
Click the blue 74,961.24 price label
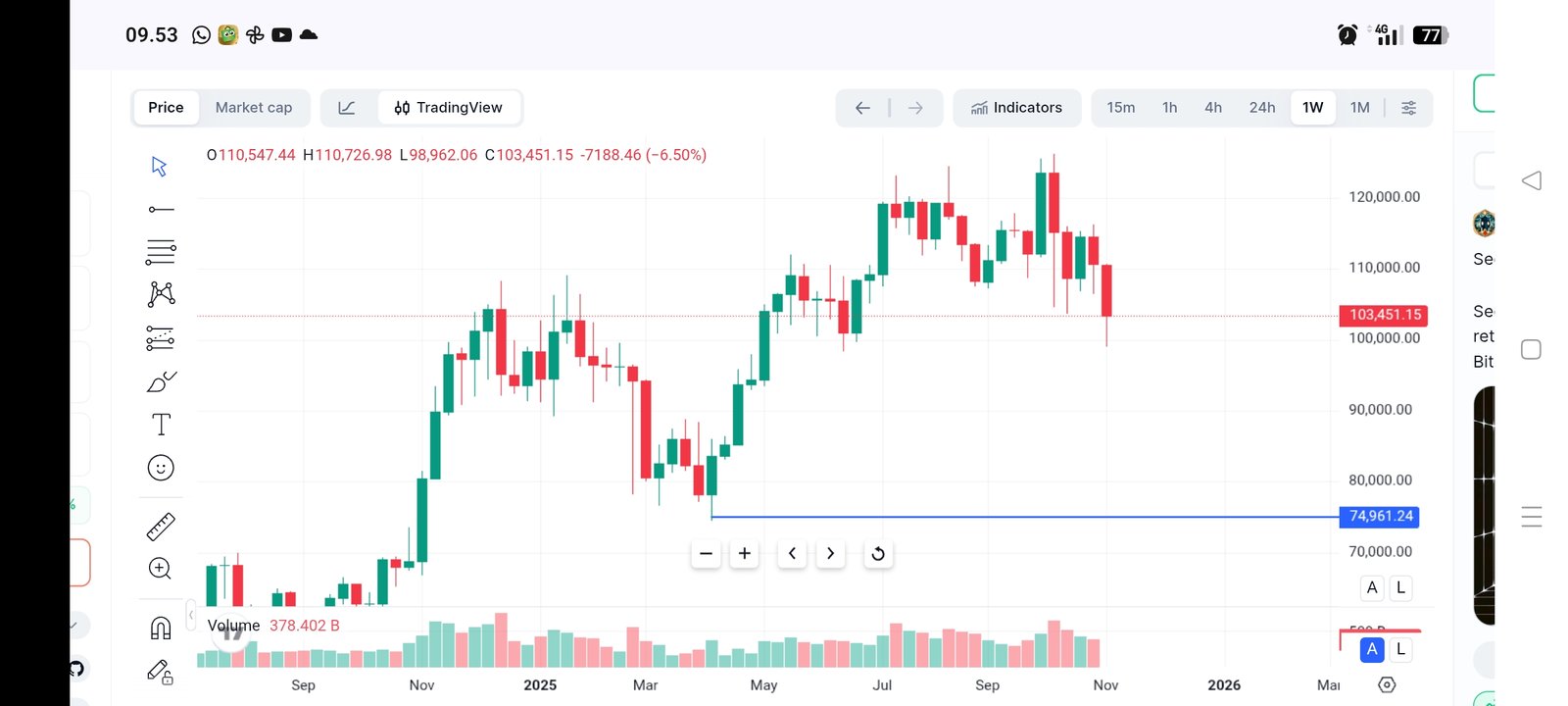coord(1380,517)
